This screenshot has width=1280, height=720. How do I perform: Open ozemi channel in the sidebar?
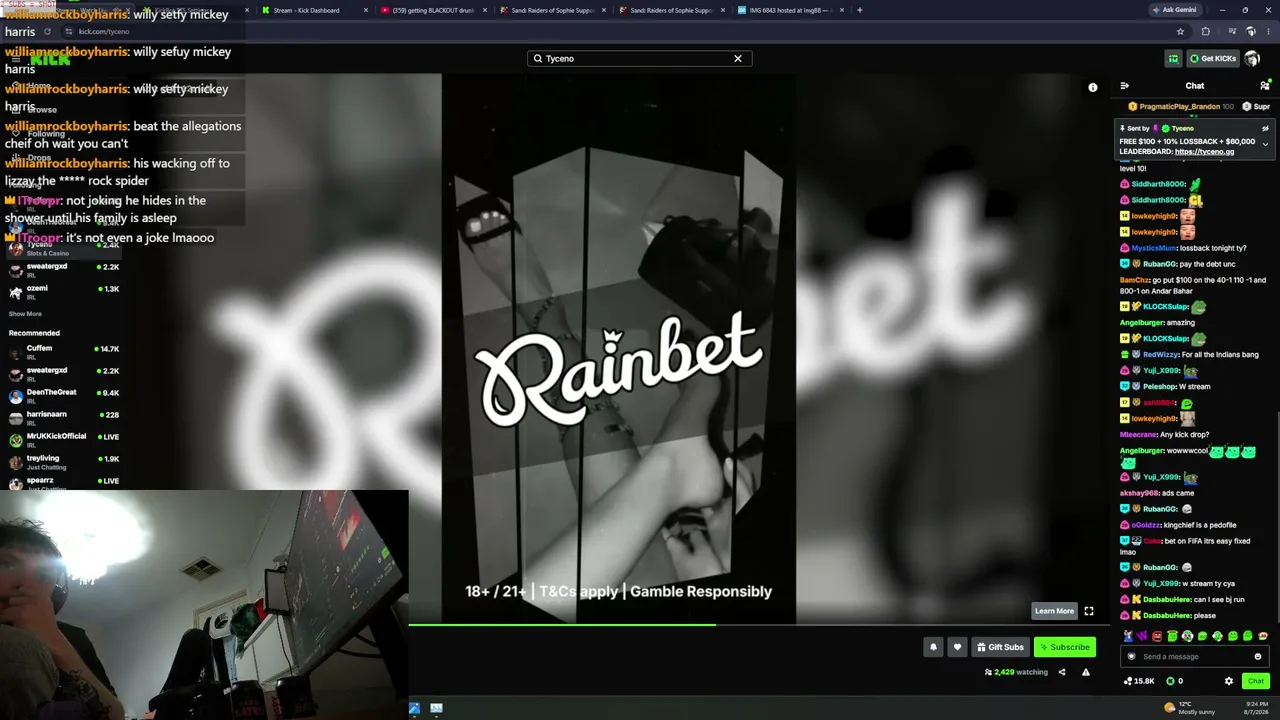[64, 292]
